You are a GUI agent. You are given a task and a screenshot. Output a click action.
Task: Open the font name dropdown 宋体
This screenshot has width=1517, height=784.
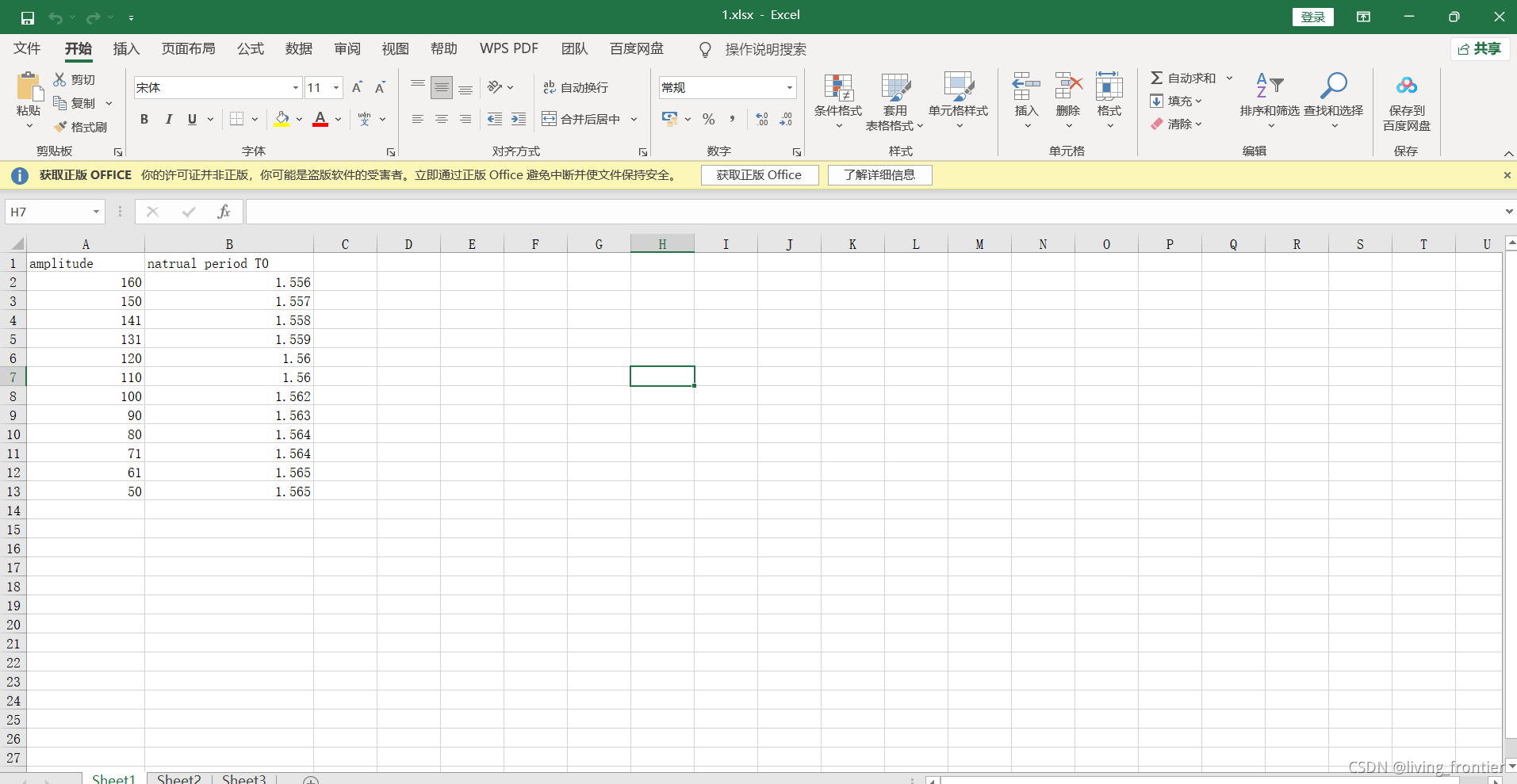296,87
